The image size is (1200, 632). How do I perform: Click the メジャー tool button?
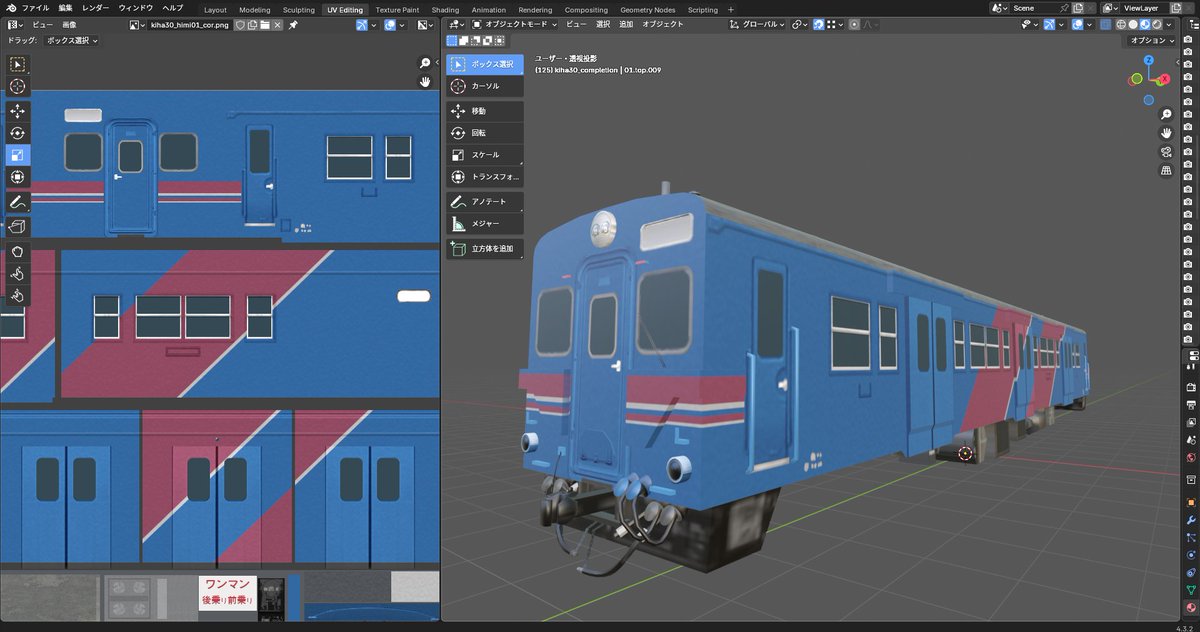point(485,223)
